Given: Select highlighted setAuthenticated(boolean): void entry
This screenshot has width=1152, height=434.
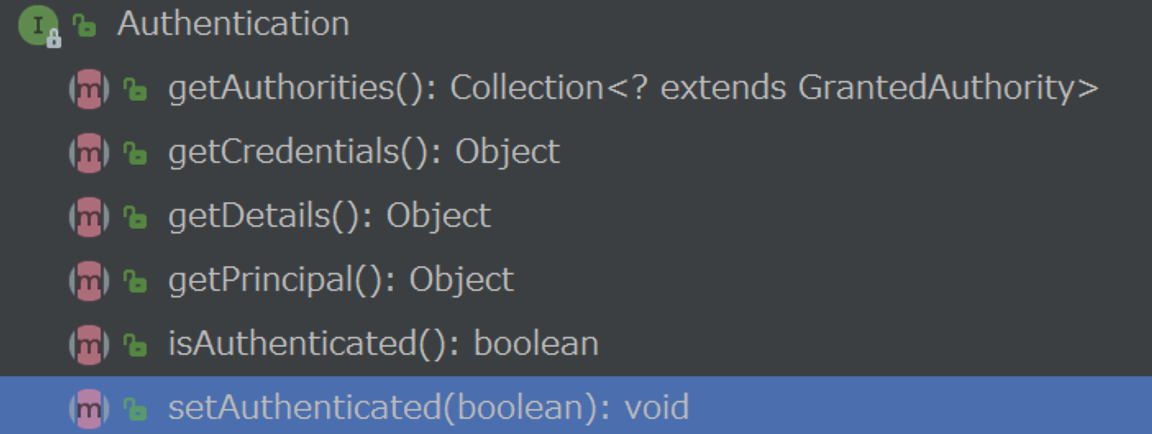Looking at the screenshot, I should pos(576,405).
